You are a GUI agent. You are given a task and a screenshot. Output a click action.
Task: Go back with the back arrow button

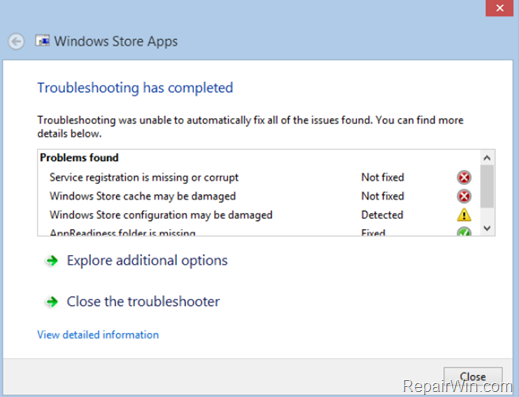point(16,42)
